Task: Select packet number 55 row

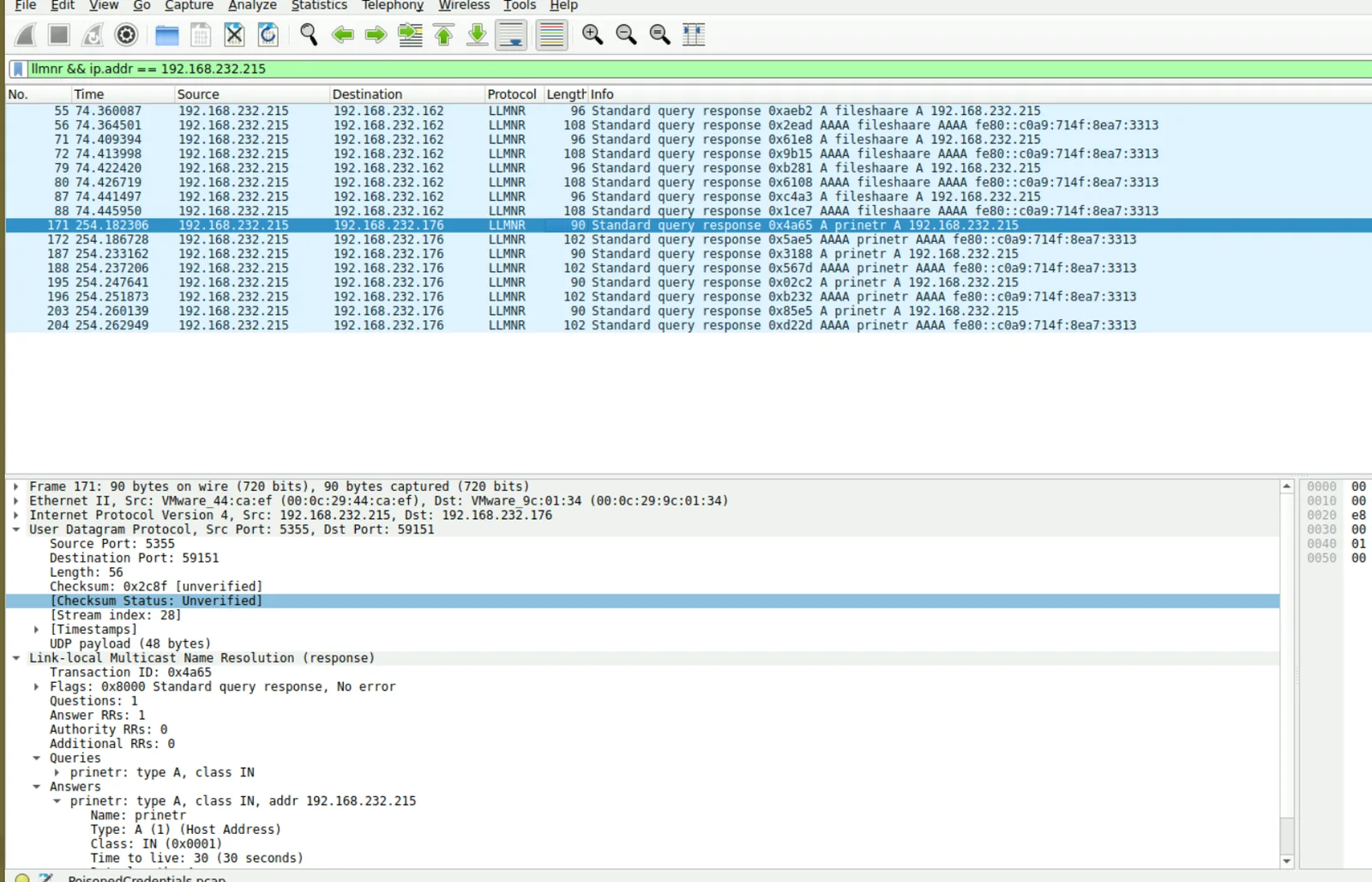Action: (x=688, y=112)
